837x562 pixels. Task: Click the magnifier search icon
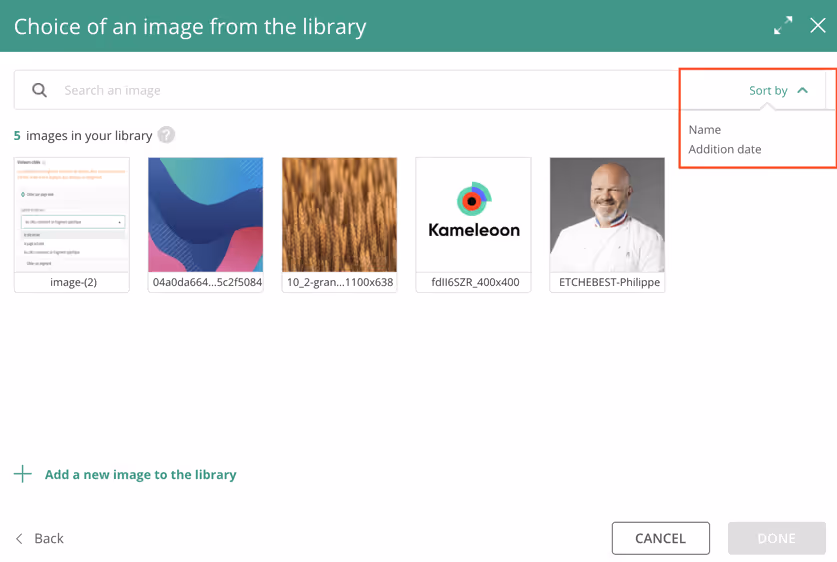click(40, 90)
